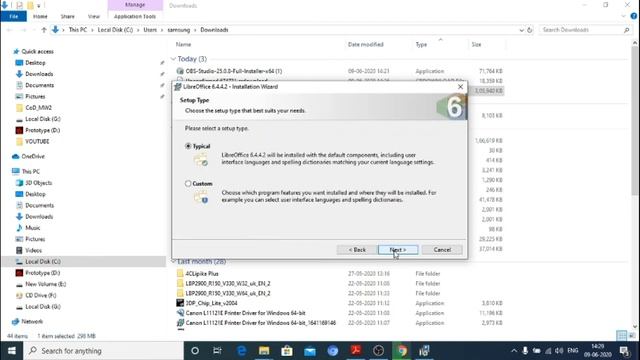640x360 pixels.
Task: Open Adobe Acrobat taskbar icon
Action: pyautogui.click(x=356, y=351)
